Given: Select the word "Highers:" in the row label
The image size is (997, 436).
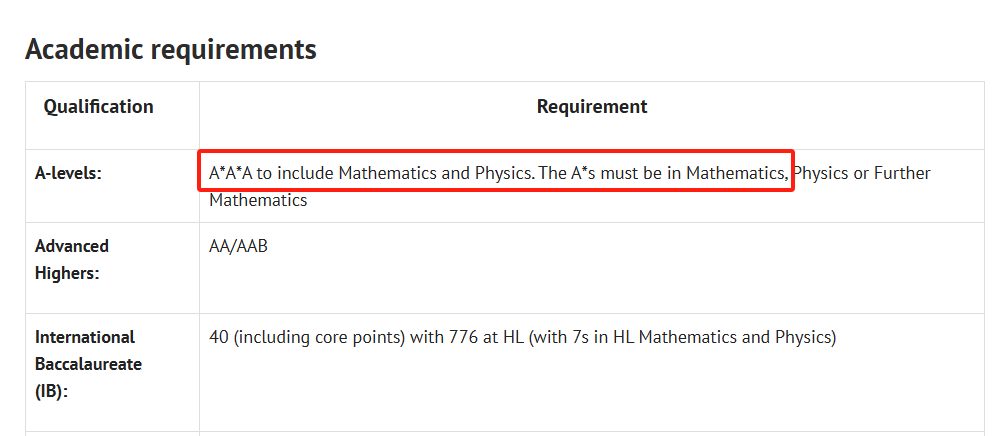Looking at the screenshot, I should pos(67,274).
